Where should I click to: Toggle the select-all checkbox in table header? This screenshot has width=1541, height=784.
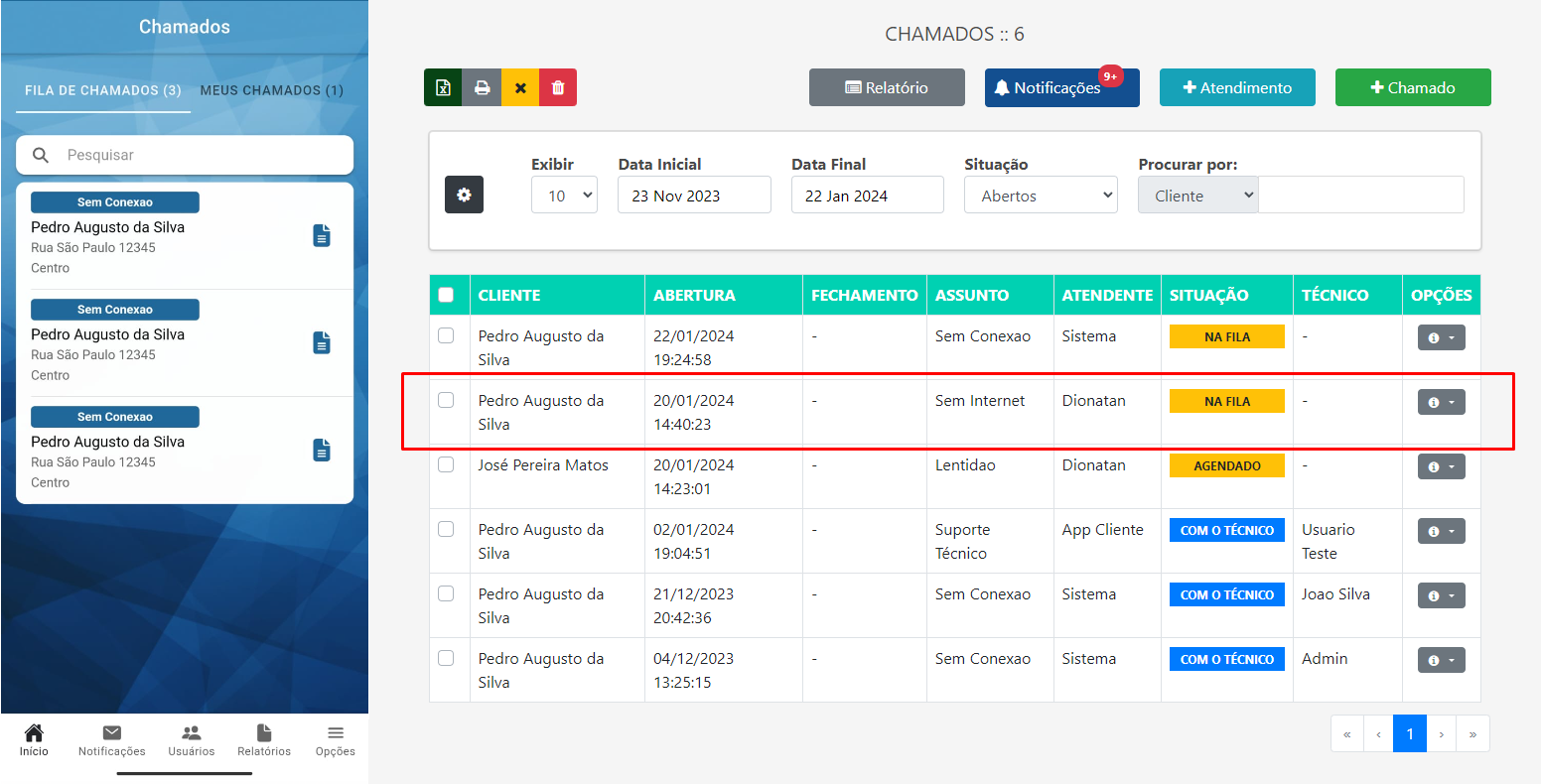pos(446,295)
